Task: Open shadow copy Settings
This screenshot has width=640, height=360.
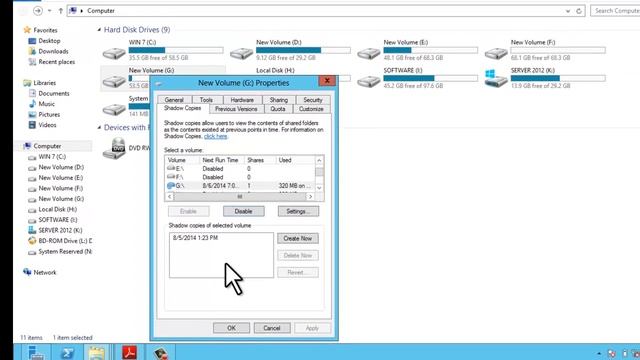Action: pos(298,211)
